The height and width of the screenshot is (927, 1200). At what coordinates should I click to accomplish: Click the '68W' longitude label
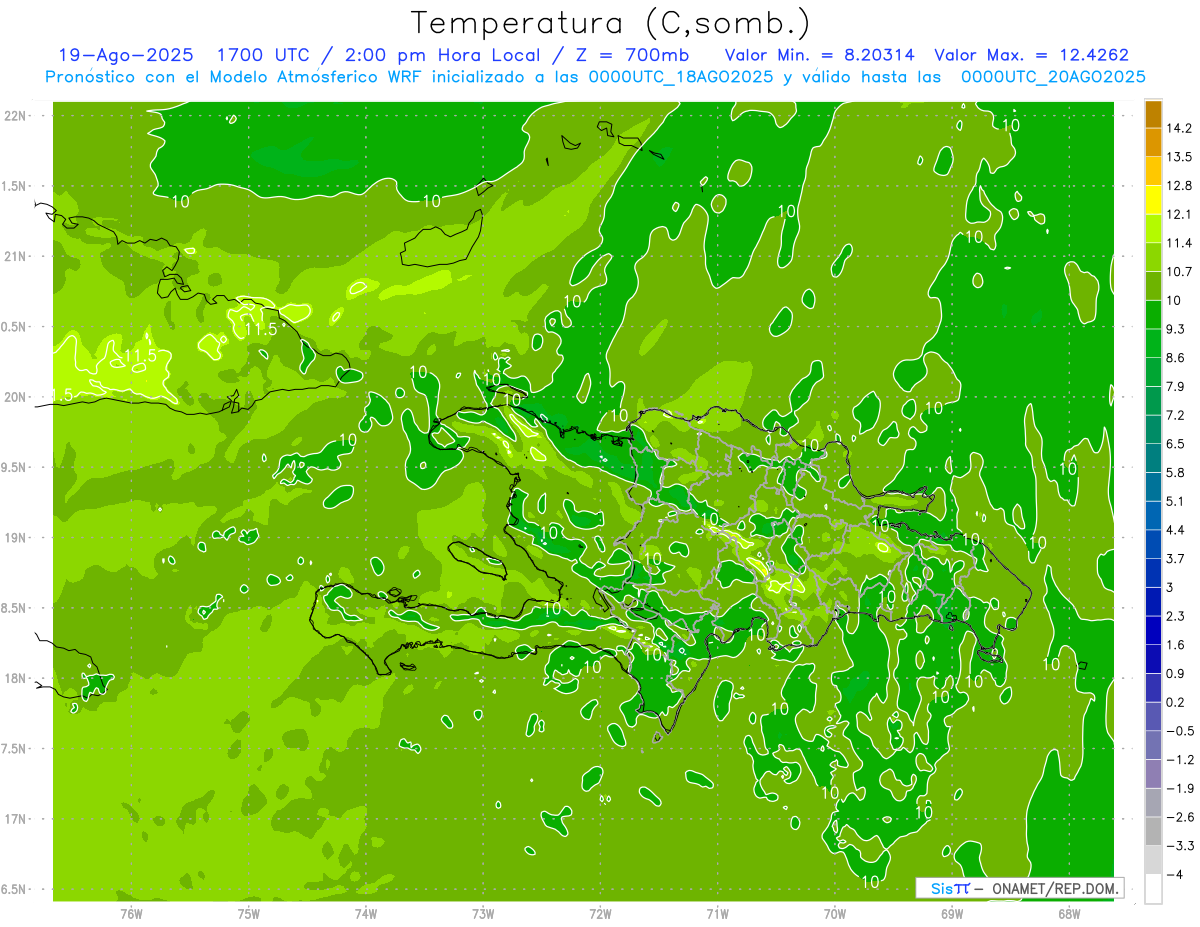point(1069,913)
